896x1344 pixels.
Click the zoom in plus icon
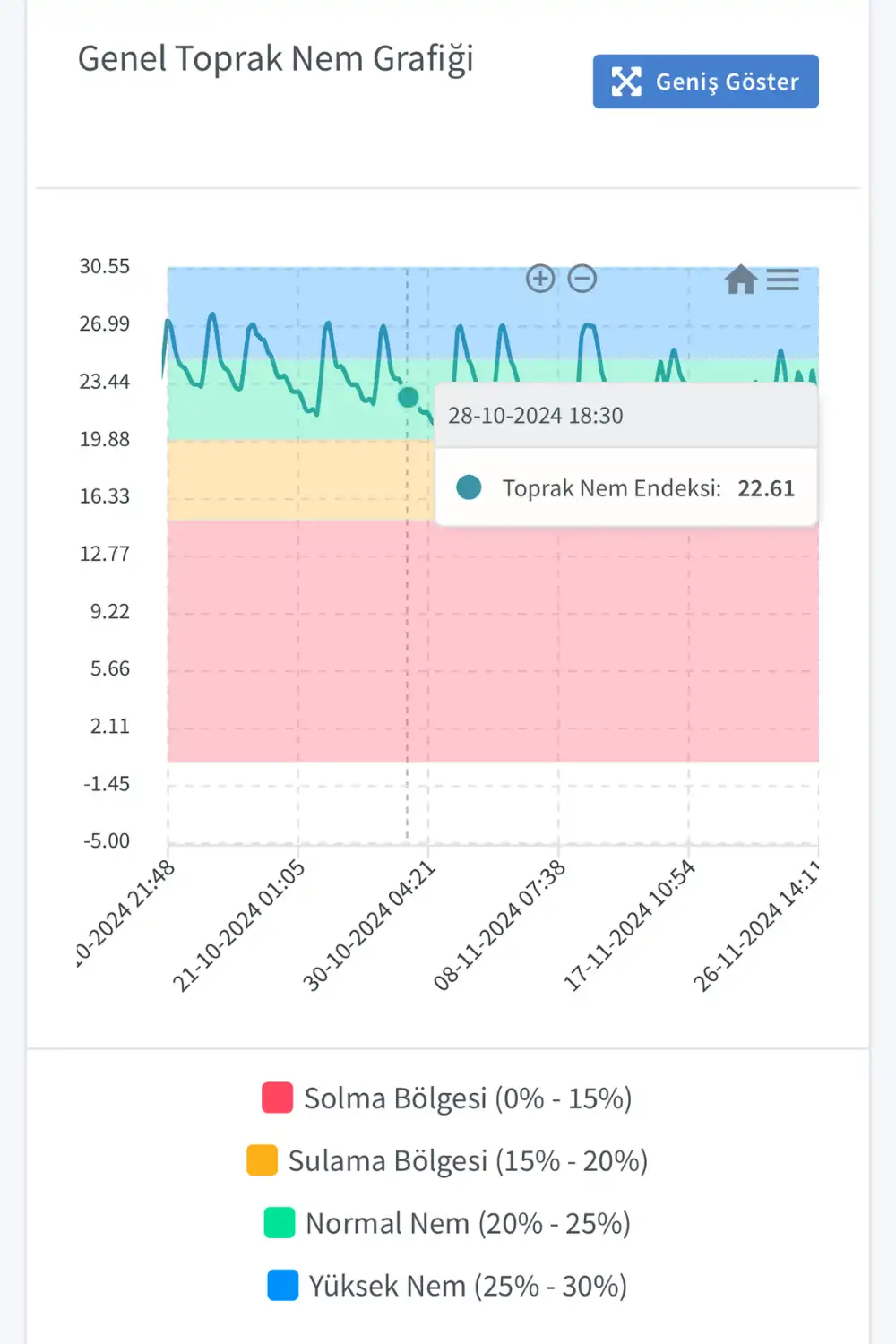[x=540, y=279]
